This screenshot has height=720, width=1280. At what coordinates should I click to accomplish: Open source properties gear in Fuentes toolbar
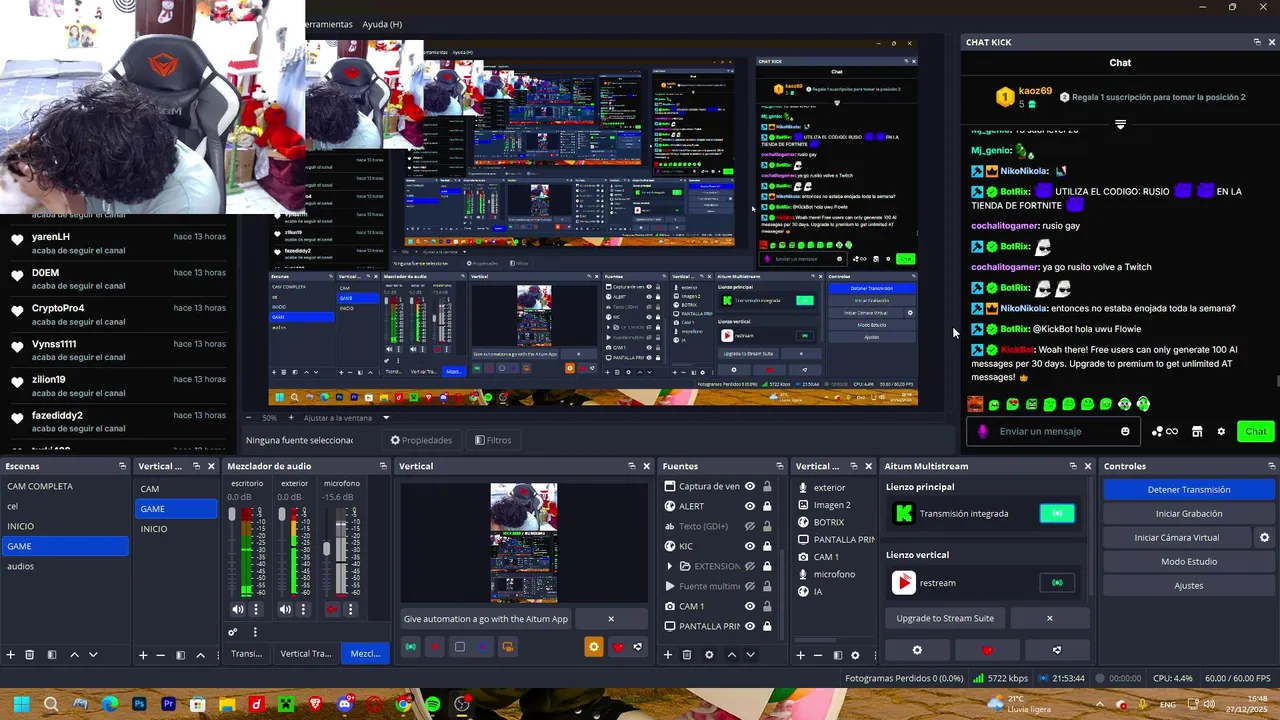pos(709,655)
